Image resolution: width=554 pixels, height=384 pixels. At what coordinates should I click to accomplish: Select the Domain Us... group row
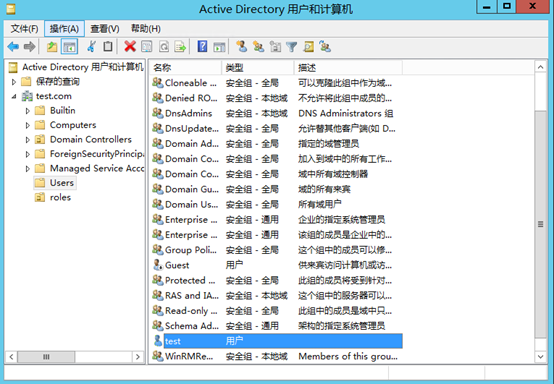[x=277, y=204]
